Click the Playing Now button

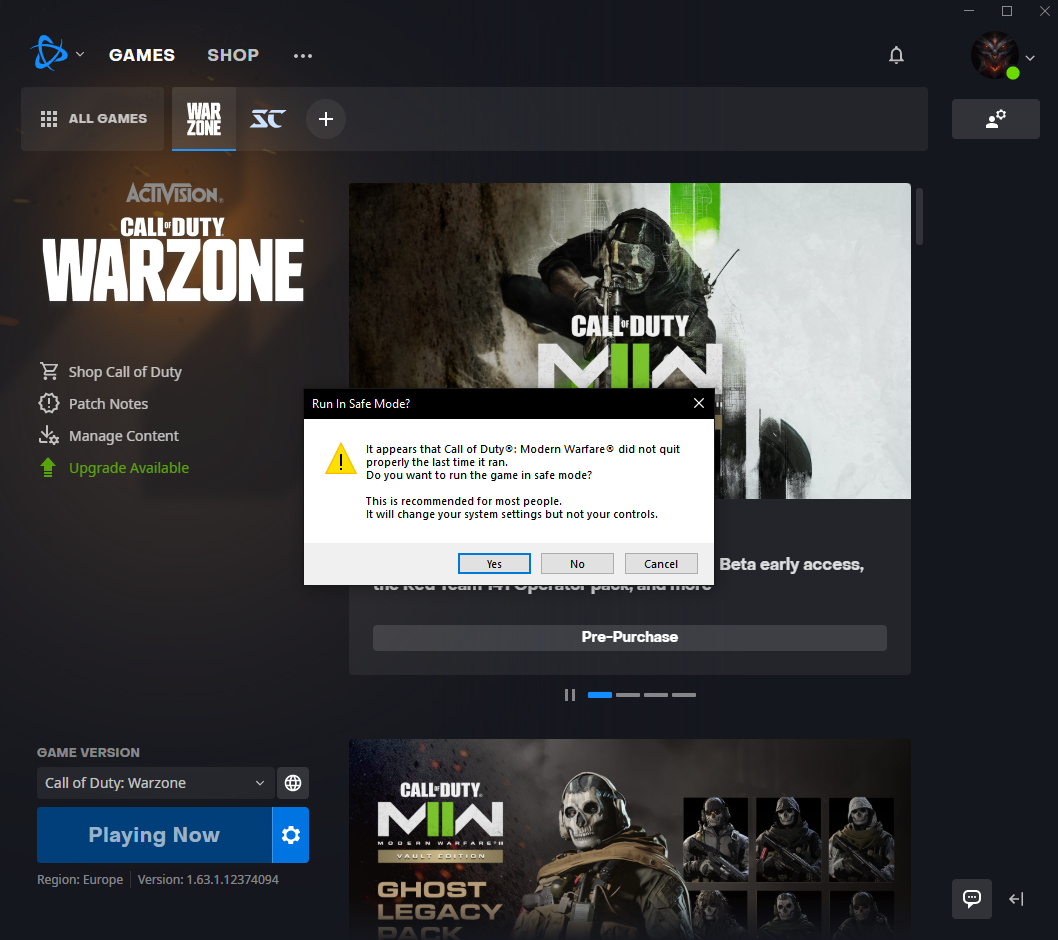(155, 835)
